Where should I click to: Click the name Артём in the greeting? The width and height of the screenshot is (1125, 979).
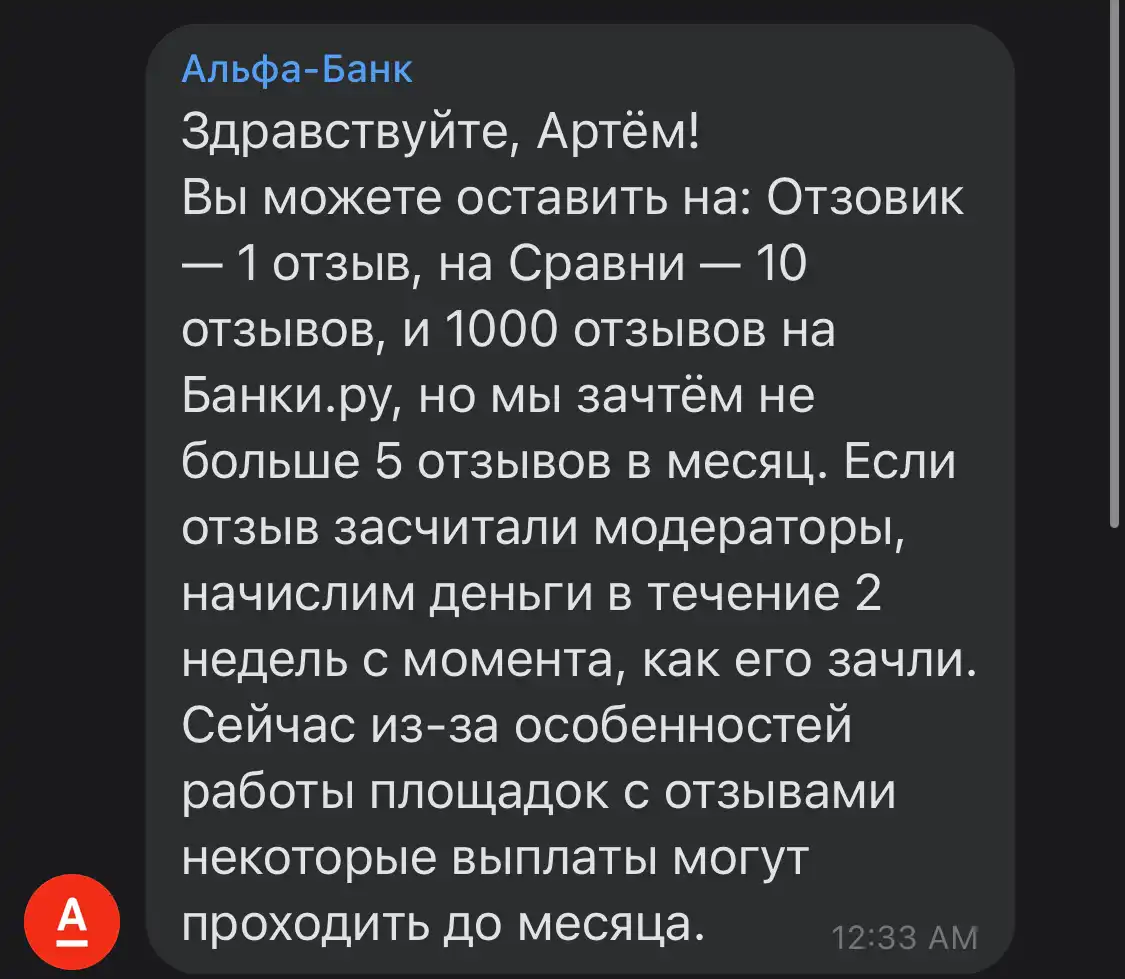point(617,133)
